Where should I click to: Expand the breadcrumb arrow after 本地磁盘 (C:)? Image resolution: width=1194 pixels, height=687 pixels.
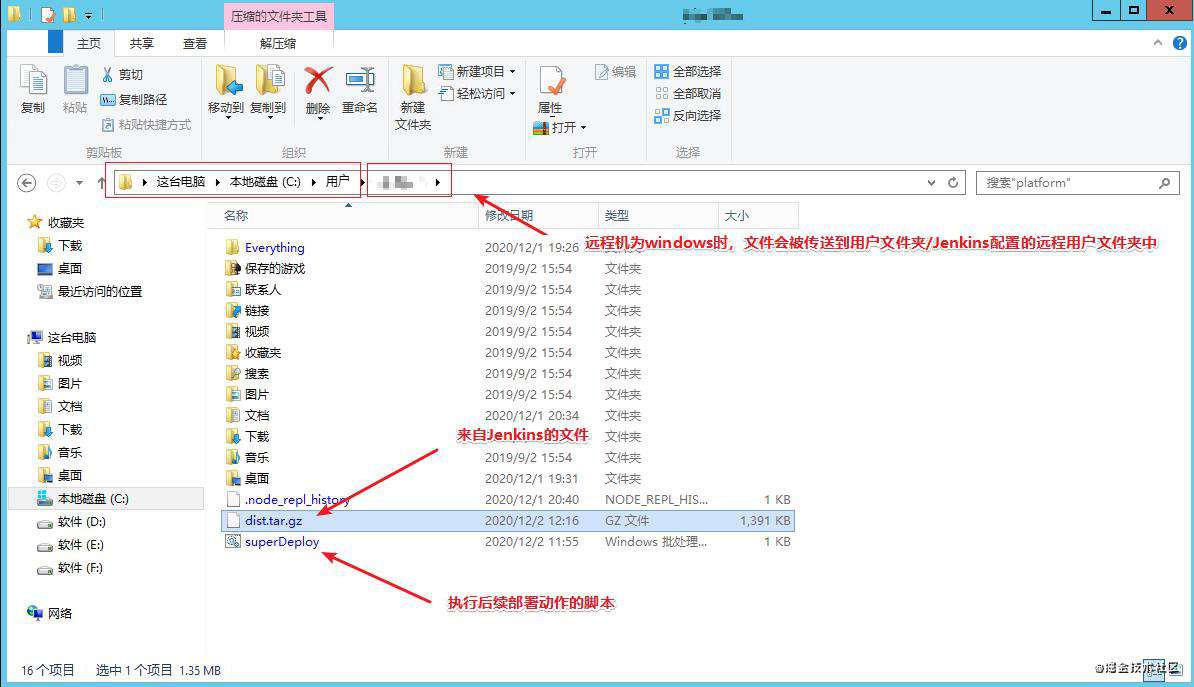[313, 182]
